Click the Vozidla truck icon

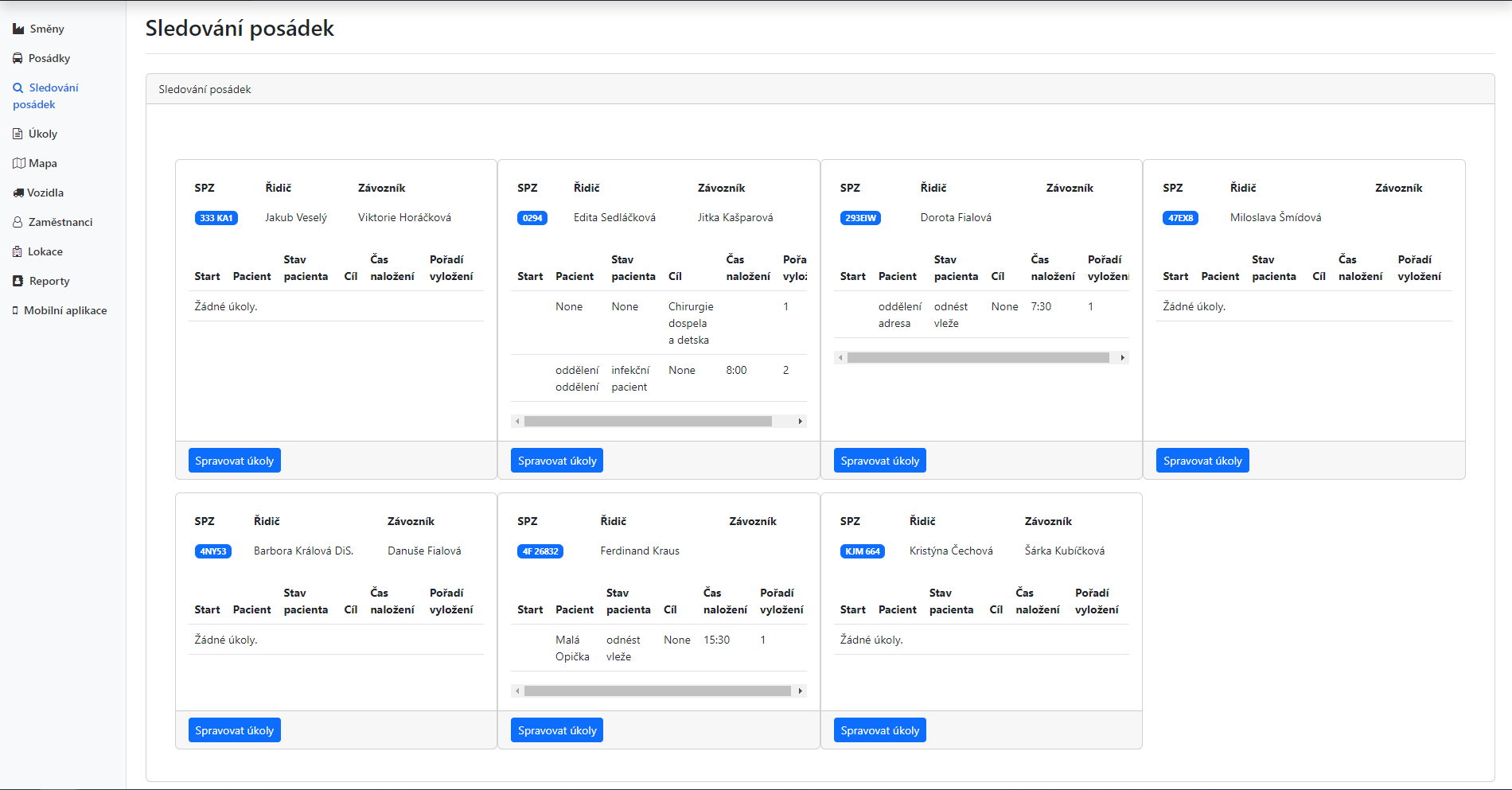point(18,193)
